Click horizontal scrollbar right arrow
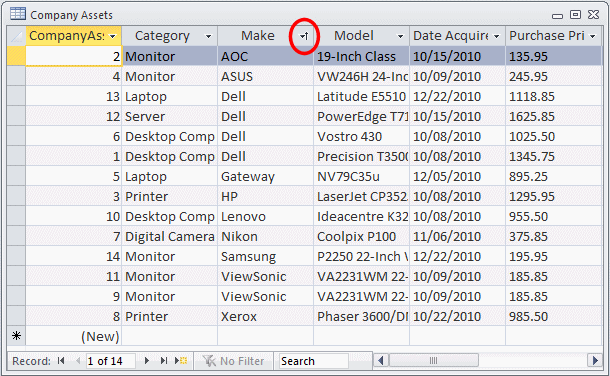 (595, 360)
